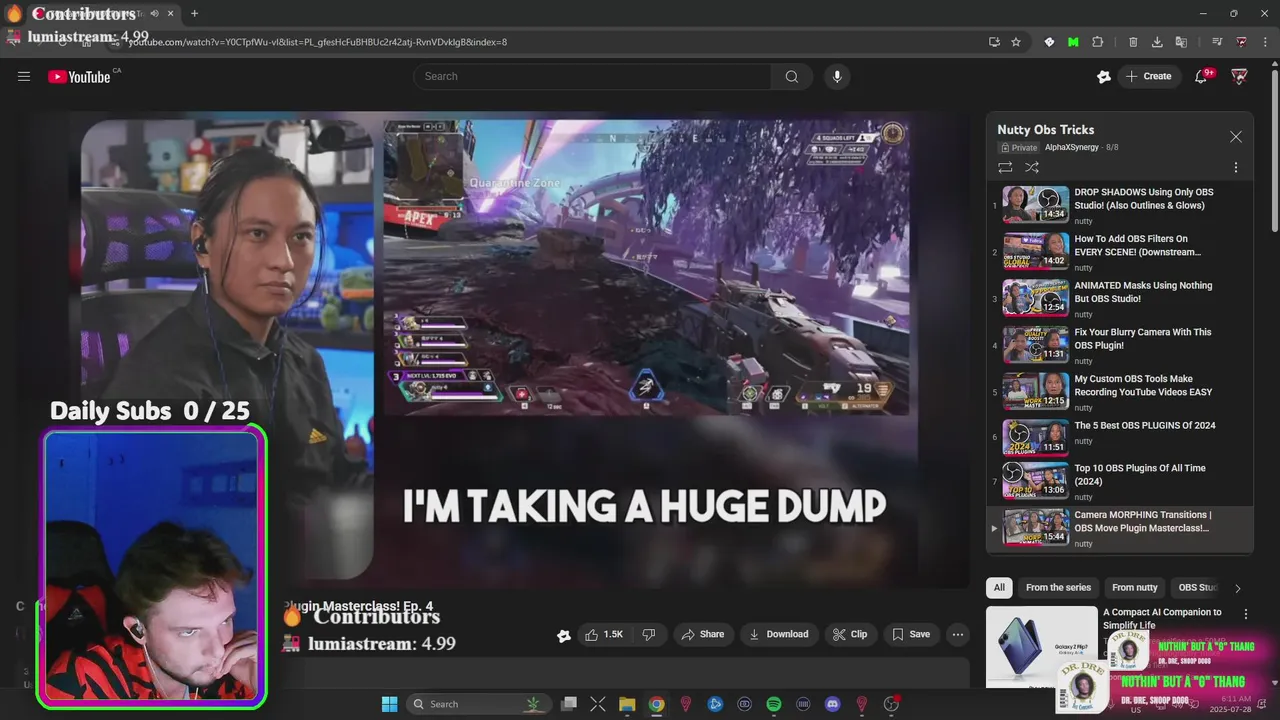Image resolution: width=1280 pixels, height=720 pixels.
Task: Open OBS Studio from taskbar
Action: click(891, 704)
